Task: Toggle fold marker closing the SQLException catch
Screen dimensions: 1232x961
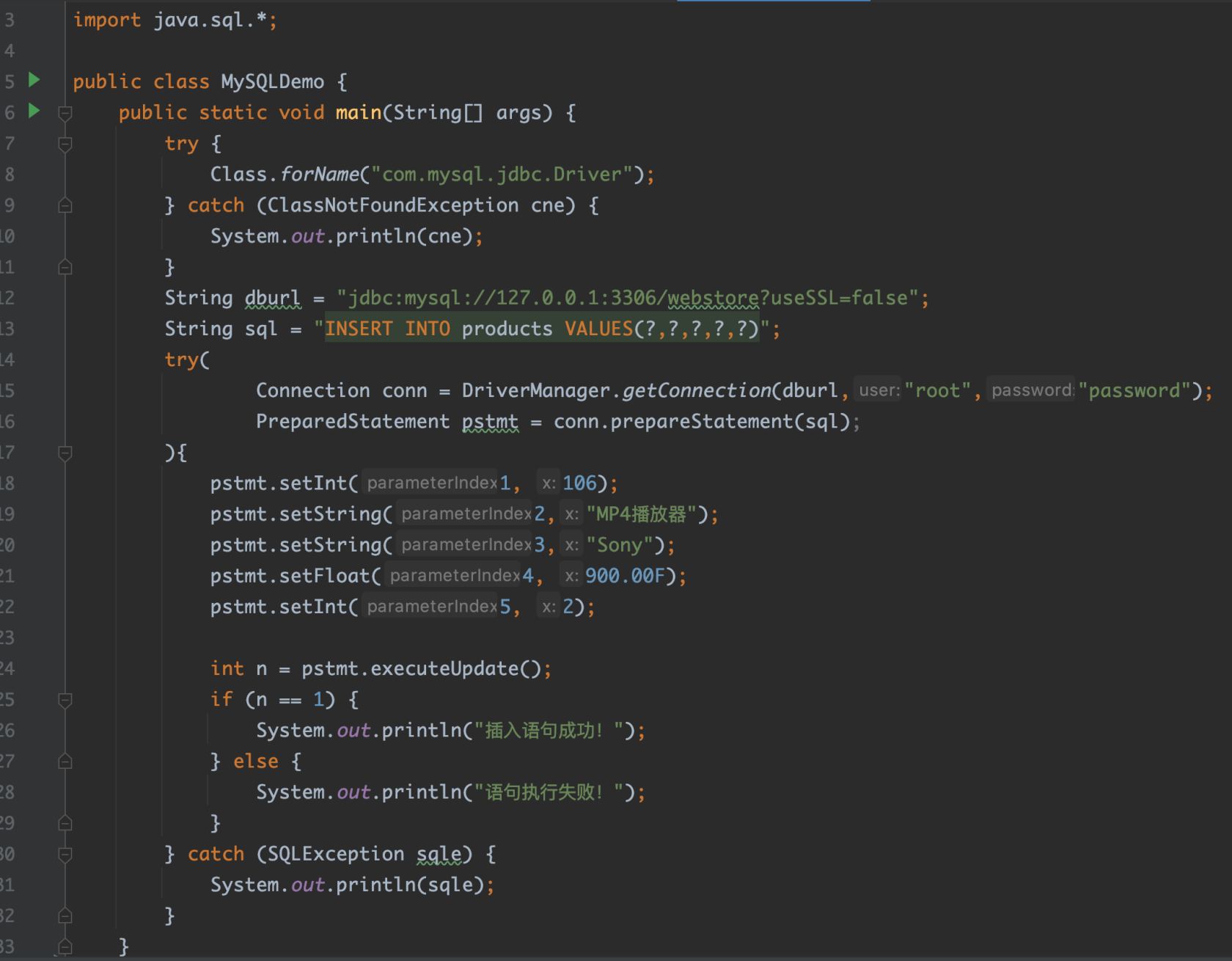Action: click(65, 916)
